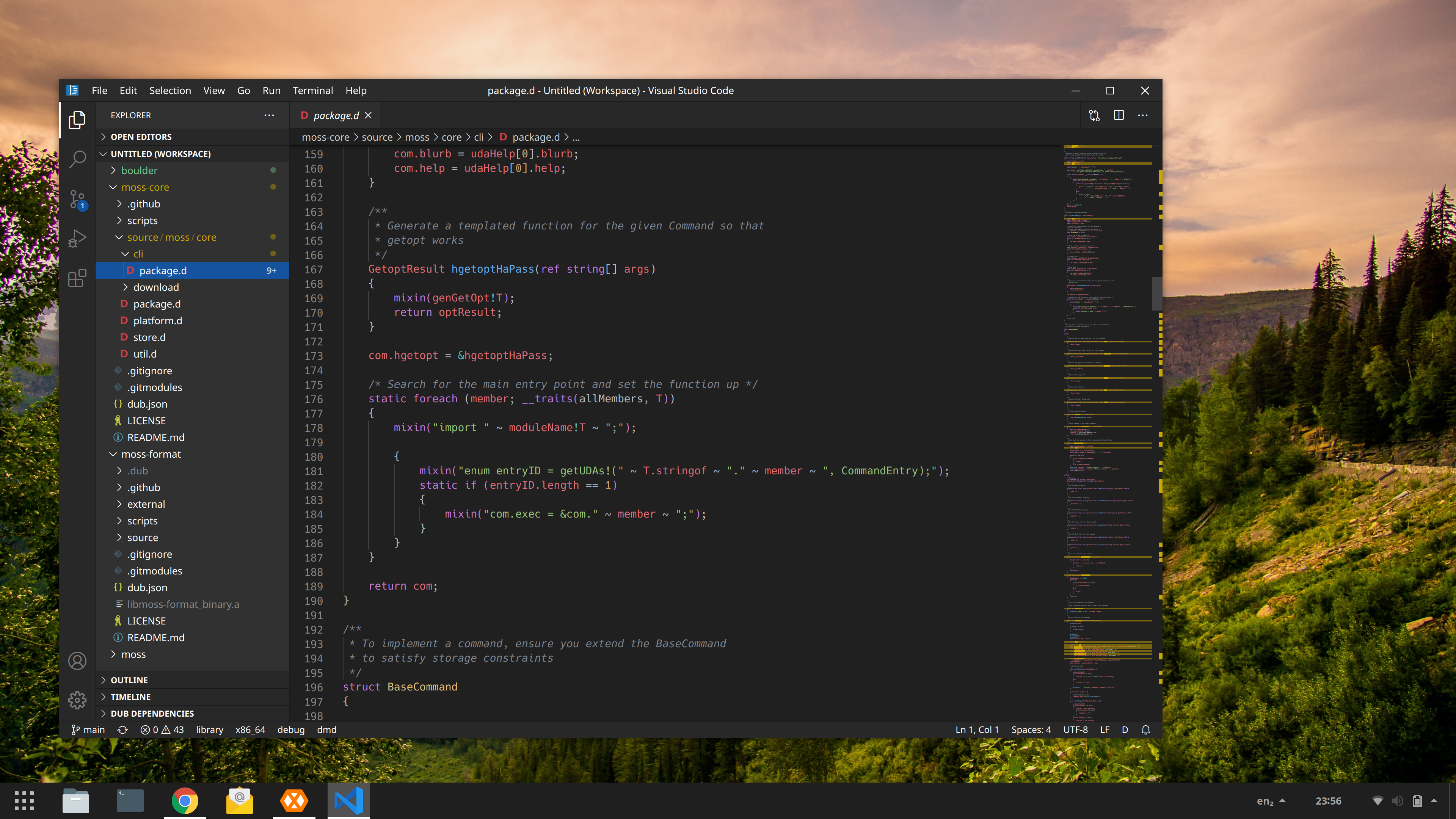Collapse the cli folder
1456x819 pixels.
[x=192, y=254]
